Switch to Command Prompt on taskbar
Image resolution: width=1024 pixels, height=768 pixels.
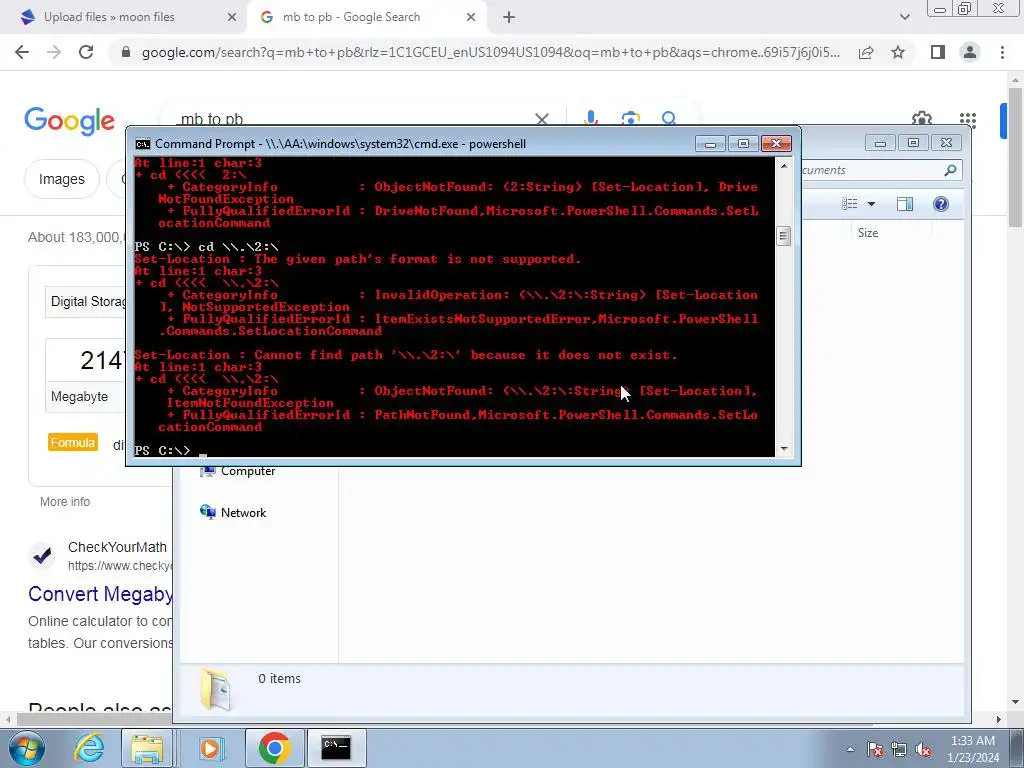pyautogui.click(x=336, y=748)
